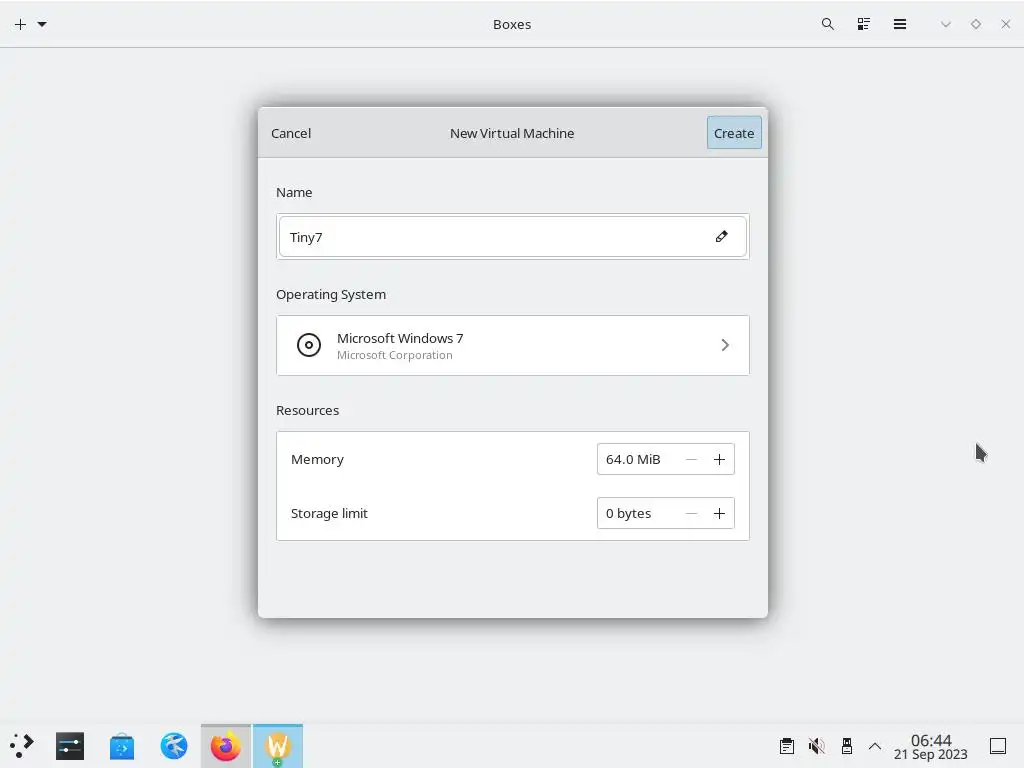Click the plus icon to add a box
Viewport: 1024px width, 768px height.
point(20,24)
